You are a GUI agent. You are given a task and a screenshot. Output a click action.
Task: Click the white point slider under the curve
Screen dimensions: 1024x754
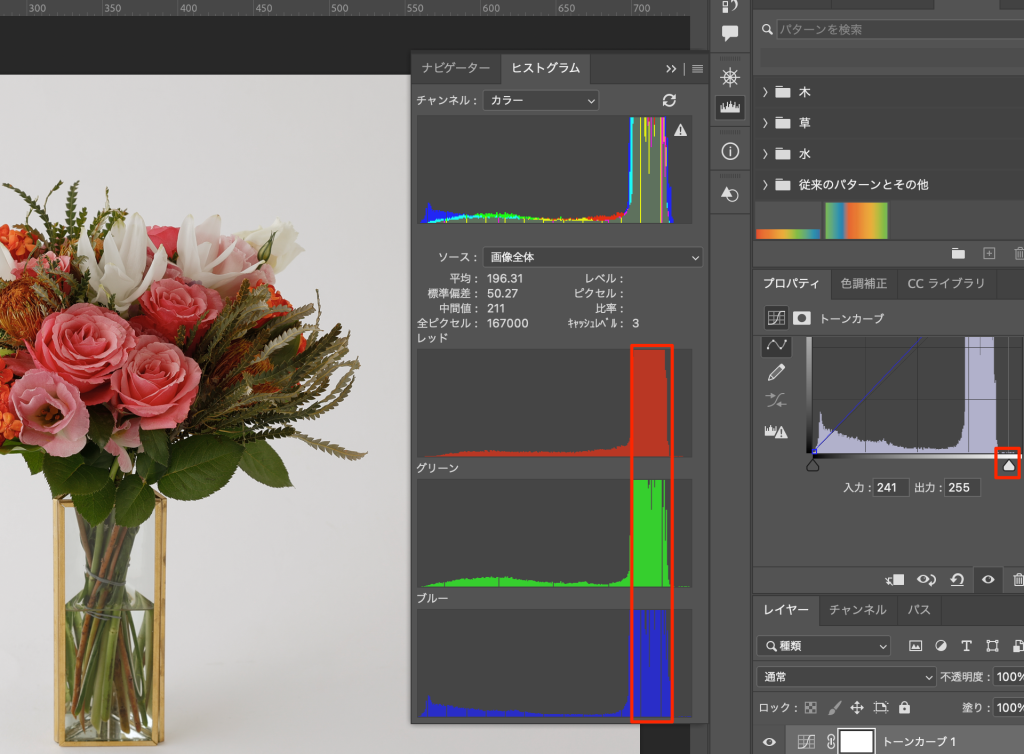(x=1009, y=464)
